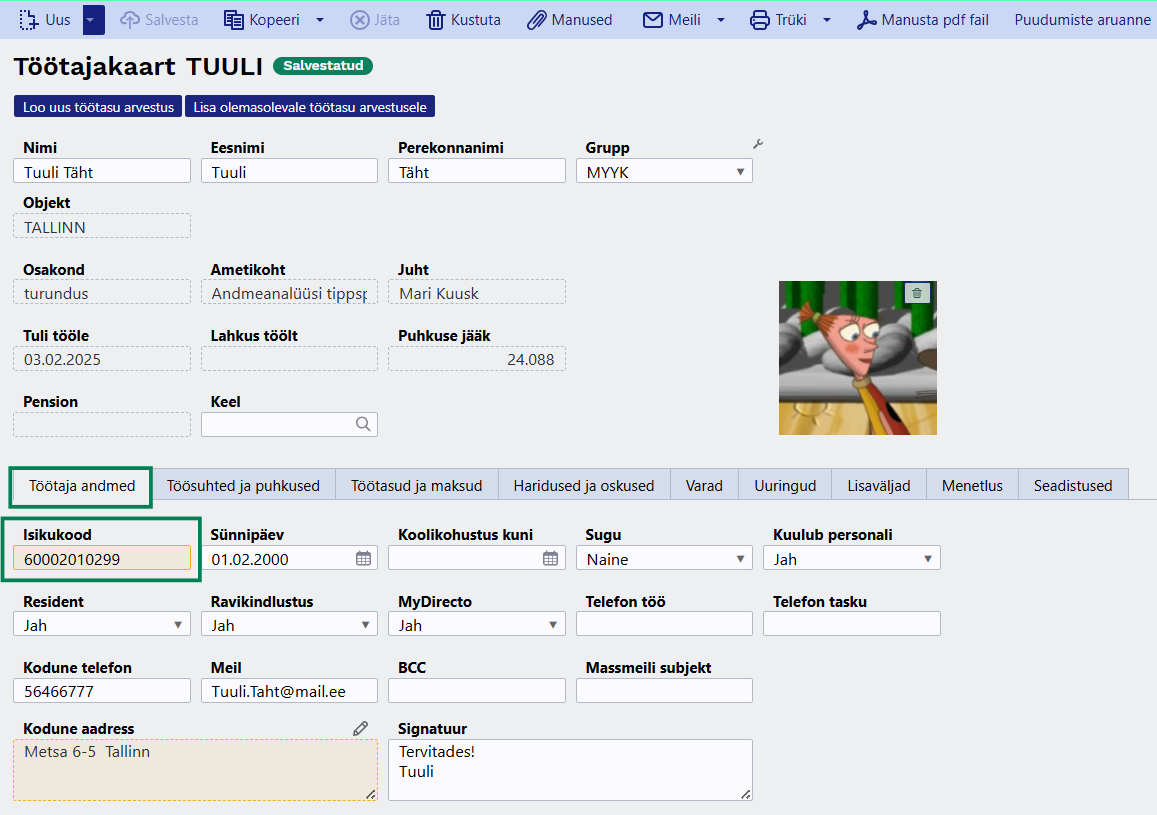Click the Trüki printer icon
The width and height of the screenshot is (1157, 815).
click(x=760, y=20)
